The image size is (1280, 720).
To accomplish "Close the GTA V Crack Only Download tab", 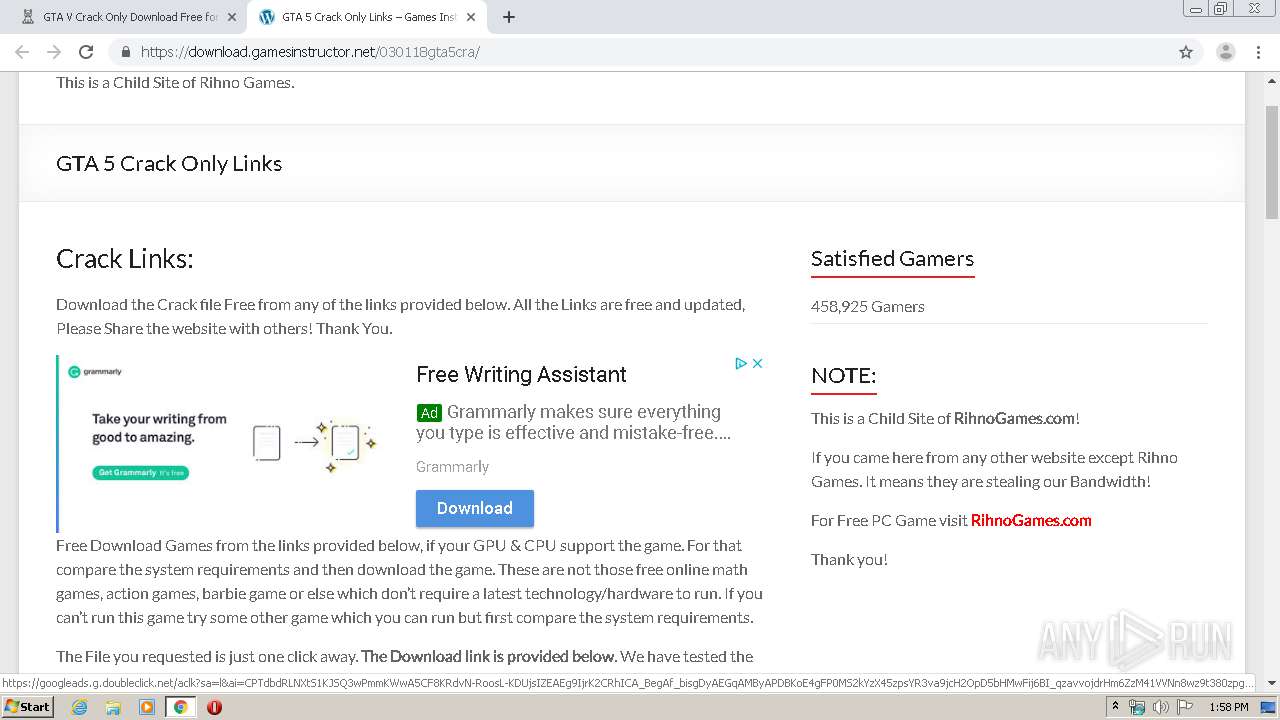I will (232, 17).
